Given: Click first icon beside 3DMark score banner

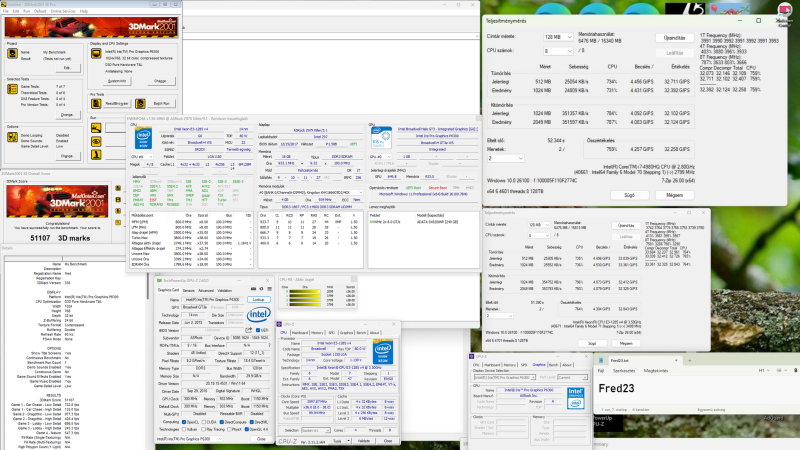Looking at the screenshot, I should 118,188.
